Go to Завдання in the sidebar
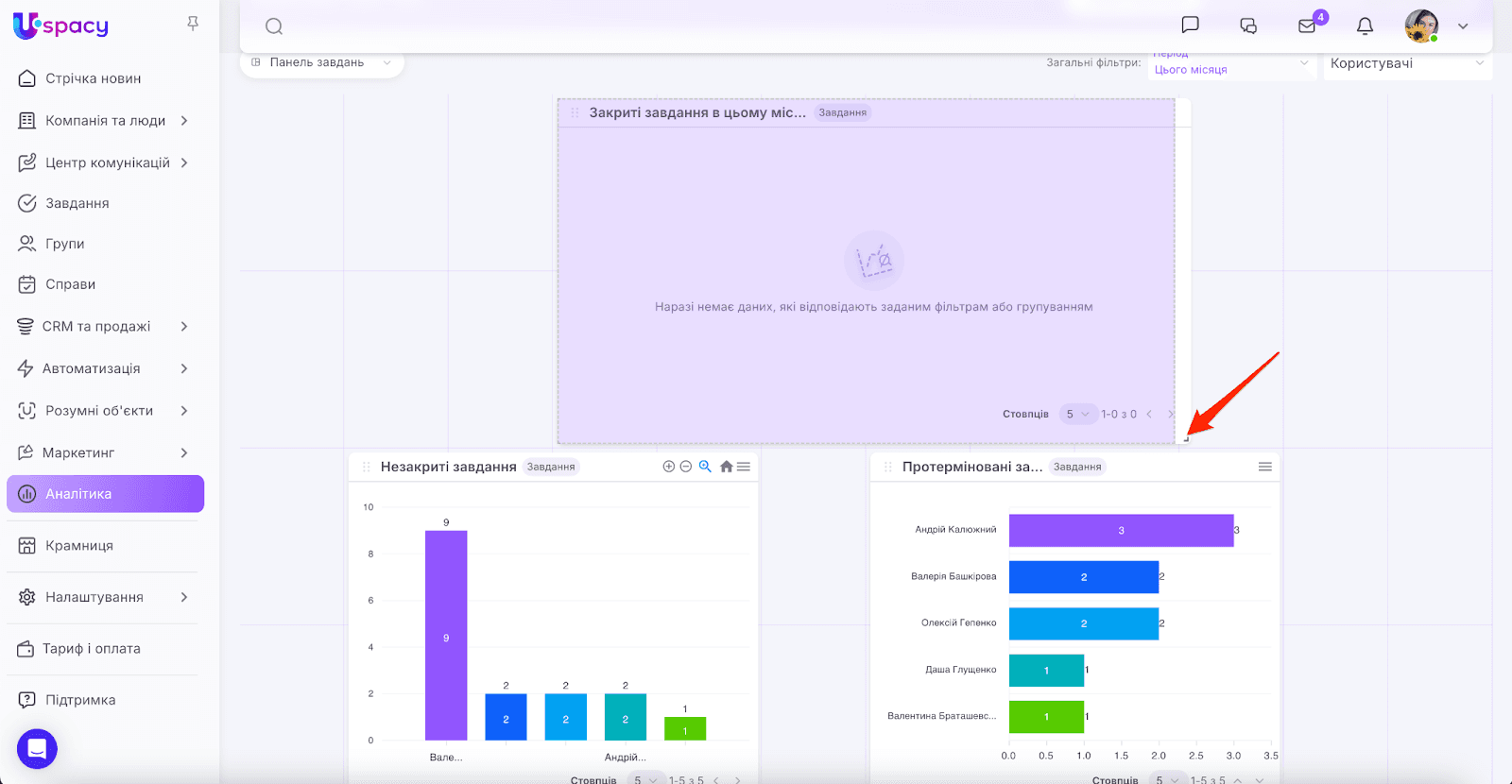Image resolution: width=1512 pixels, height=784 pixels. click(77, 203)
